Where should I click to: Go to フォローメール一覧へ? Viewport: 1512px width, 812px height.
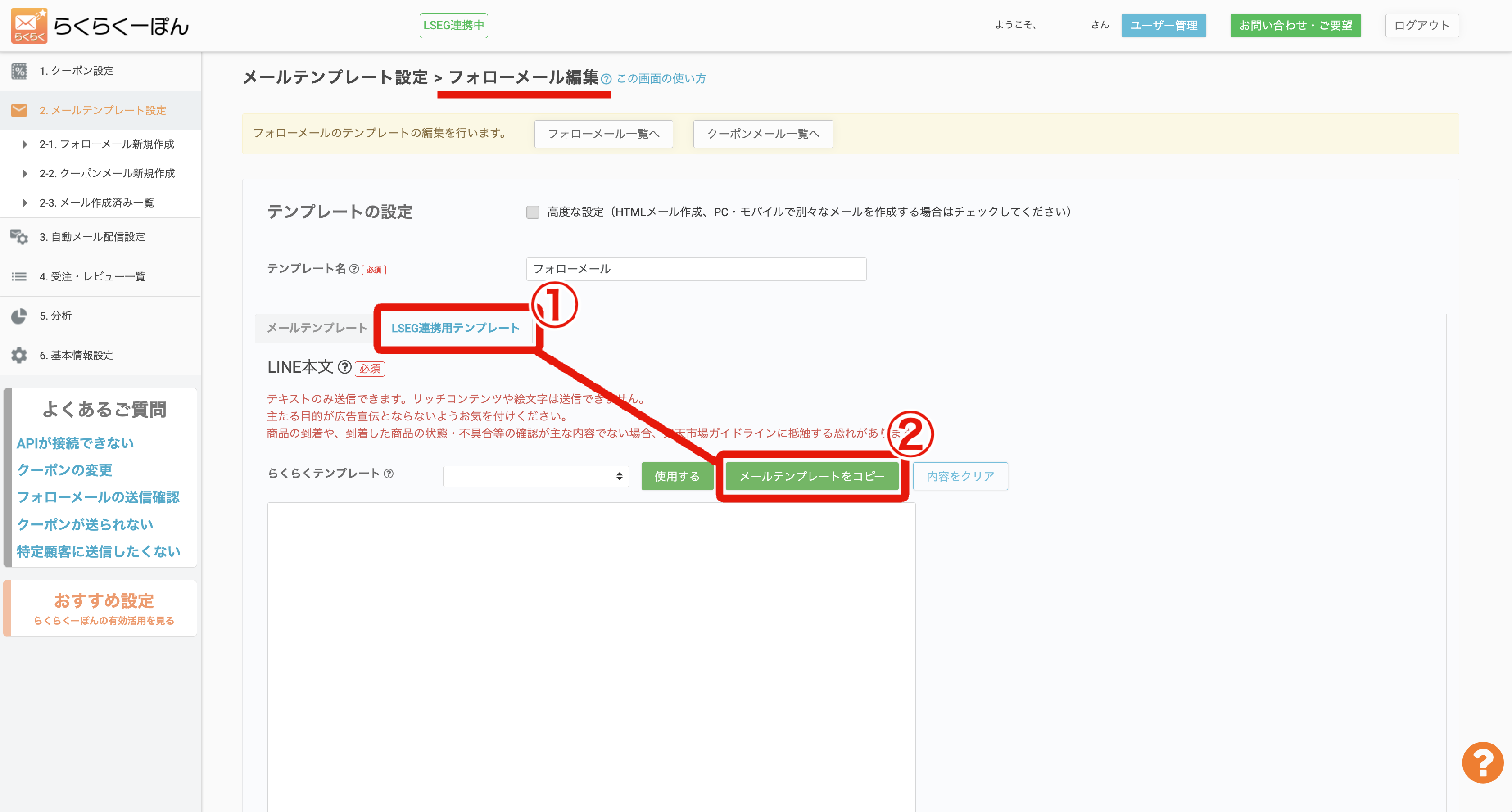point(603,134)
